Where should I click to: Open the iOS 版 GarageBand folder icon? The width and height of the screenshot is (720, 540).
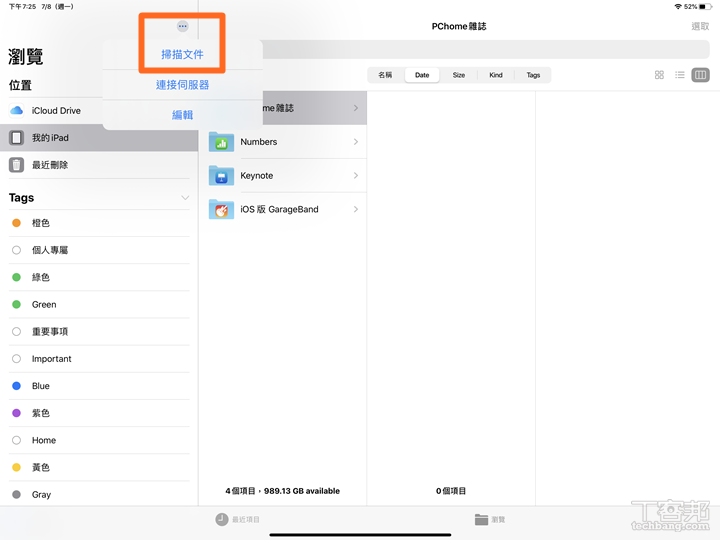pos(221,209)
